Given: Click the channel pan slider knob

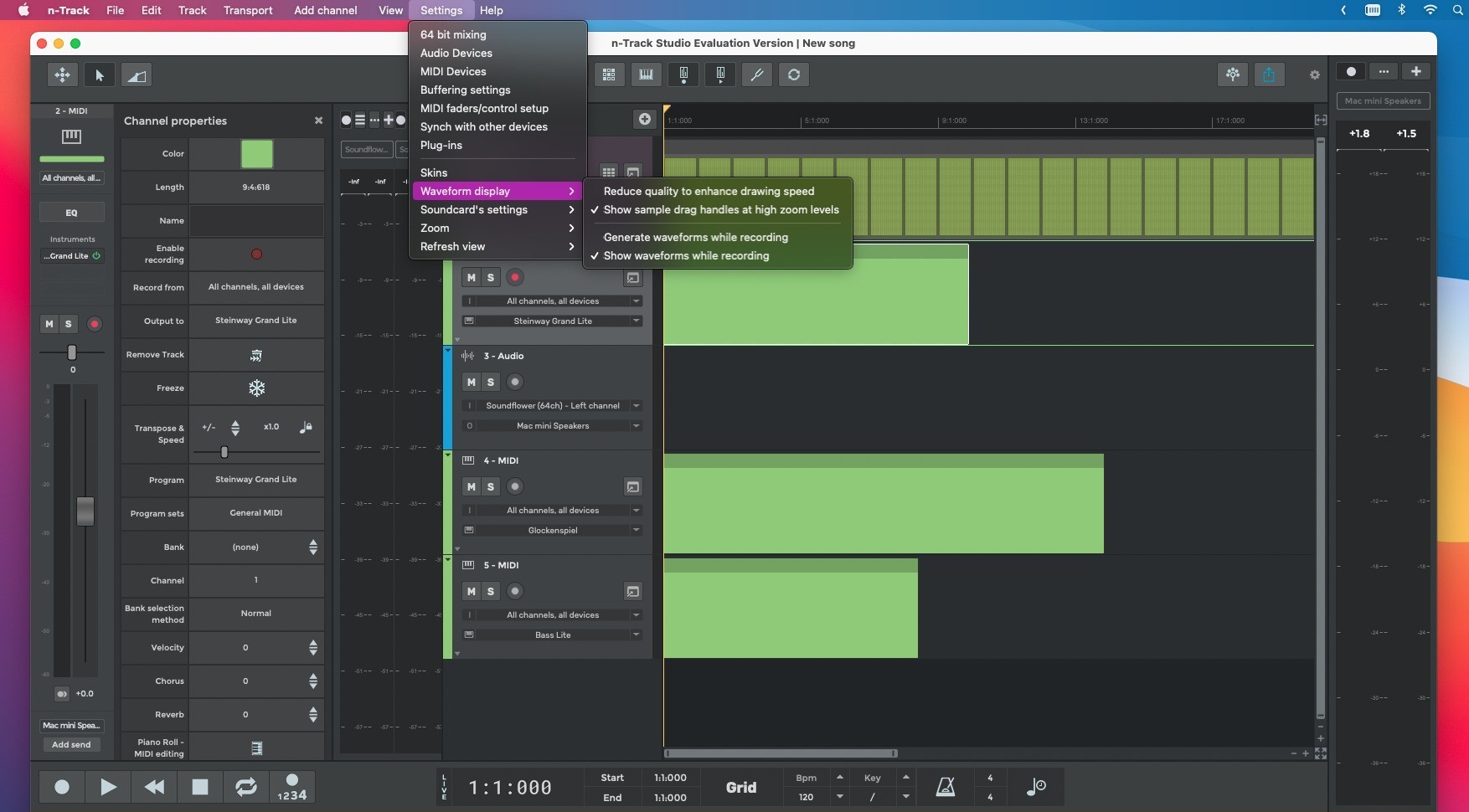Looking at the screenshot, I should click(x=72, y=352).
